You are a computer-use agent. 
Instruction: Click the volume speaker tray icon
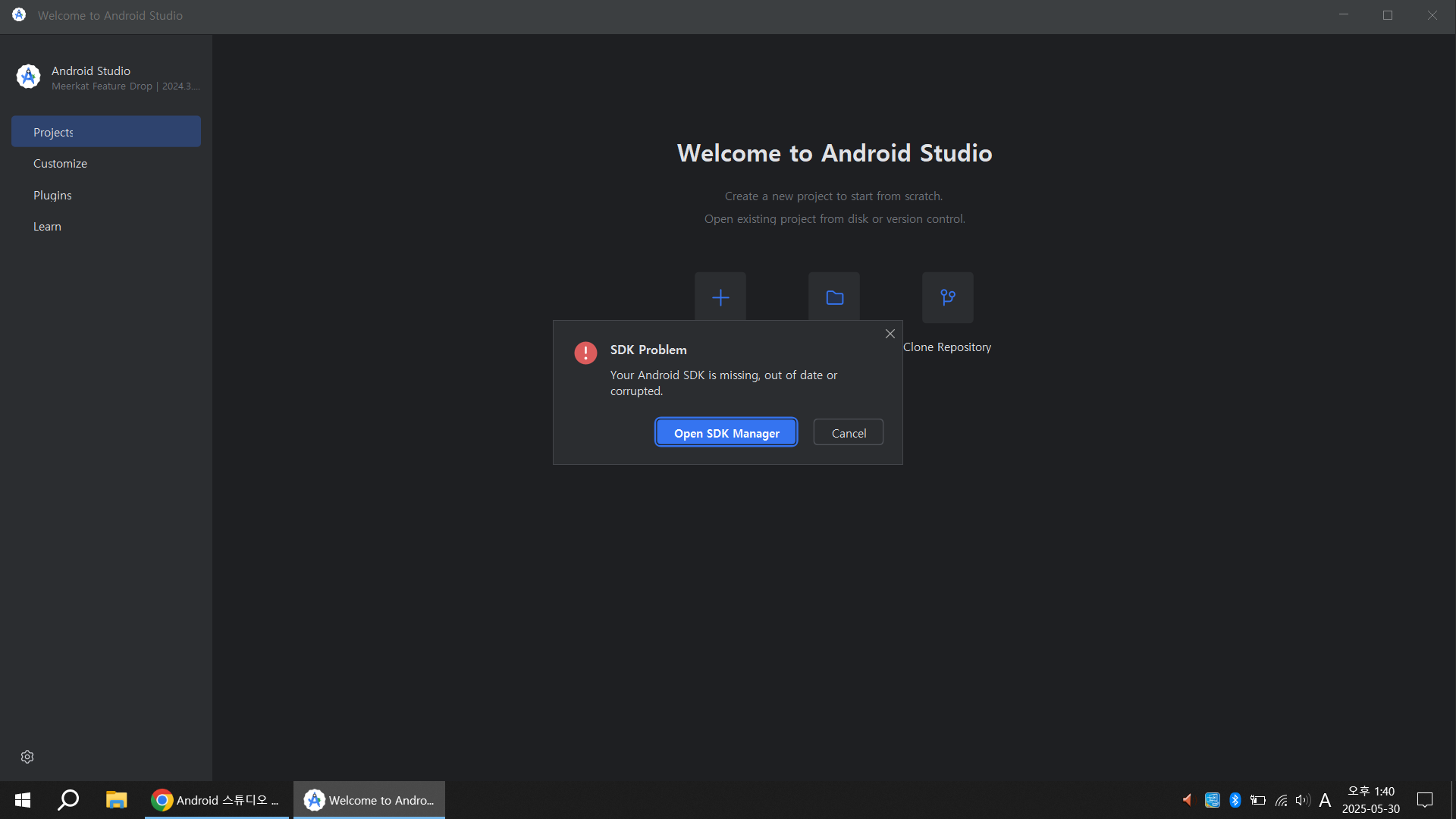tap(1303, 800)
